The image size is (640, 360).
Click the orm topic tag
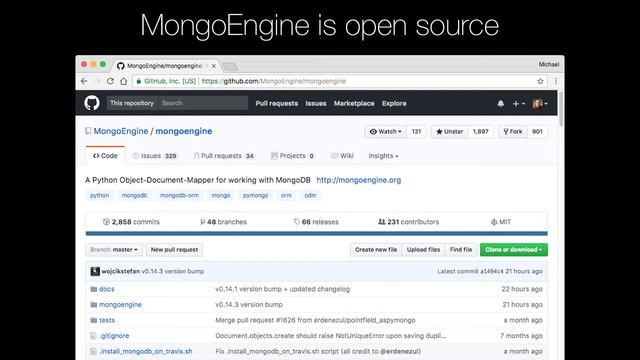pyautogui.click(x=286, y=196)
